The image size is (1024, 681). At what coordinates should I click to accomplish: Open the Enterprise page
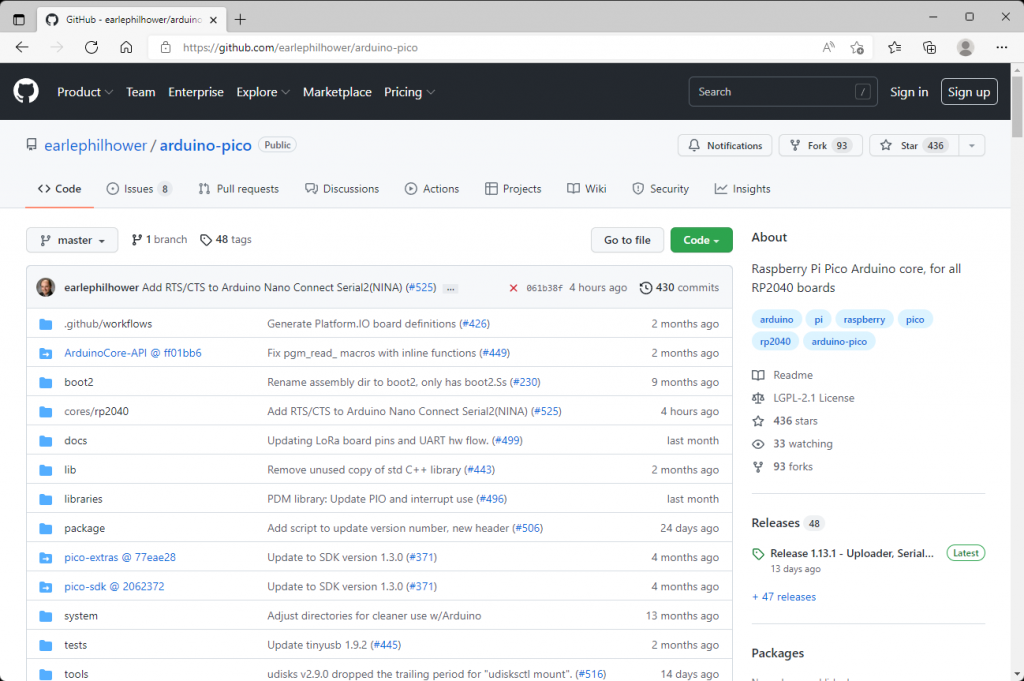[x=196, y=92]
